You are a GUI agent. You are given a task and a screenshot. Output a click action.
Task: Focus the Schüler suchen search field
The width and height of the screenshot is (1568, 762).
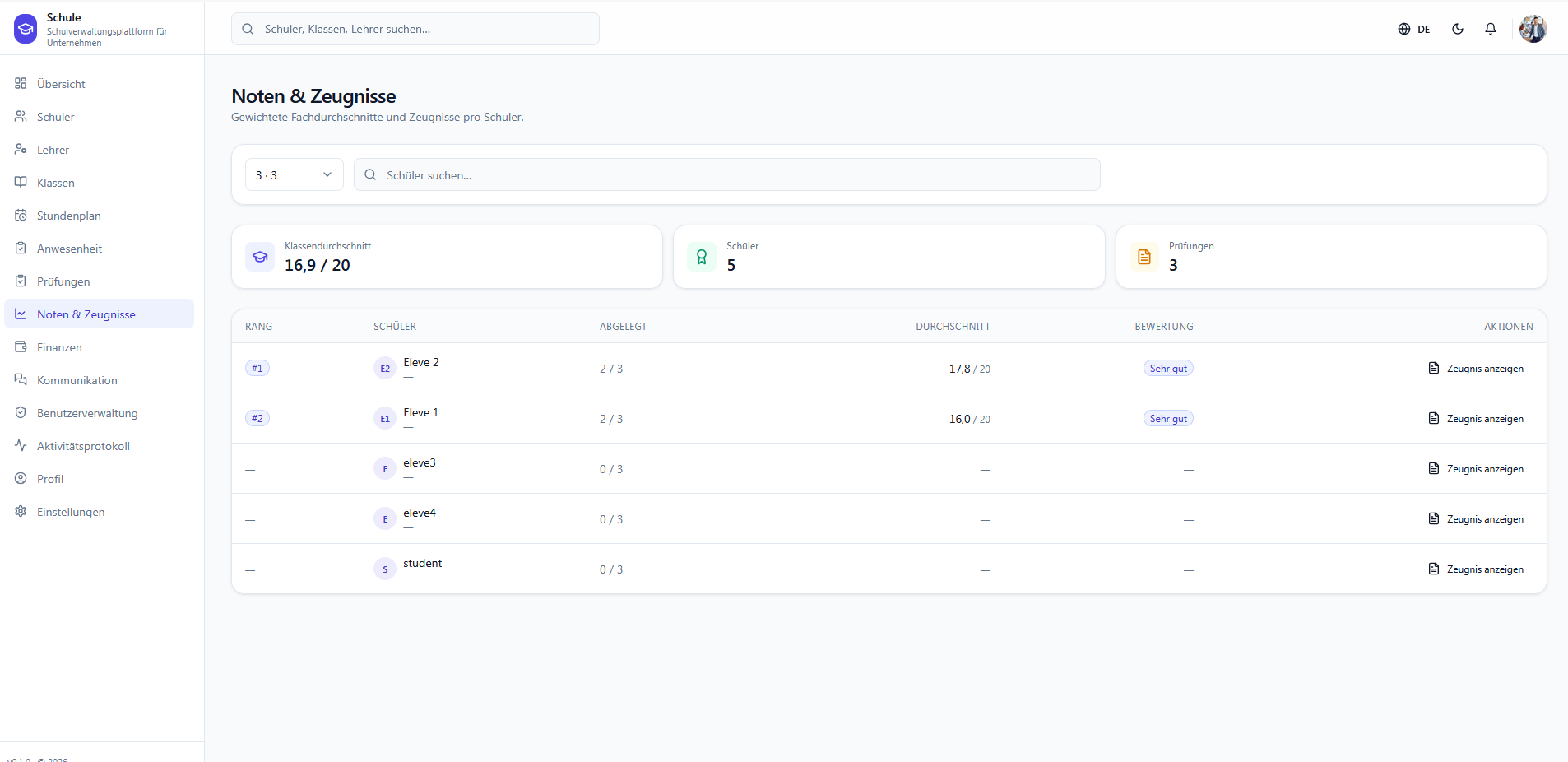click(x=727, y=174)
